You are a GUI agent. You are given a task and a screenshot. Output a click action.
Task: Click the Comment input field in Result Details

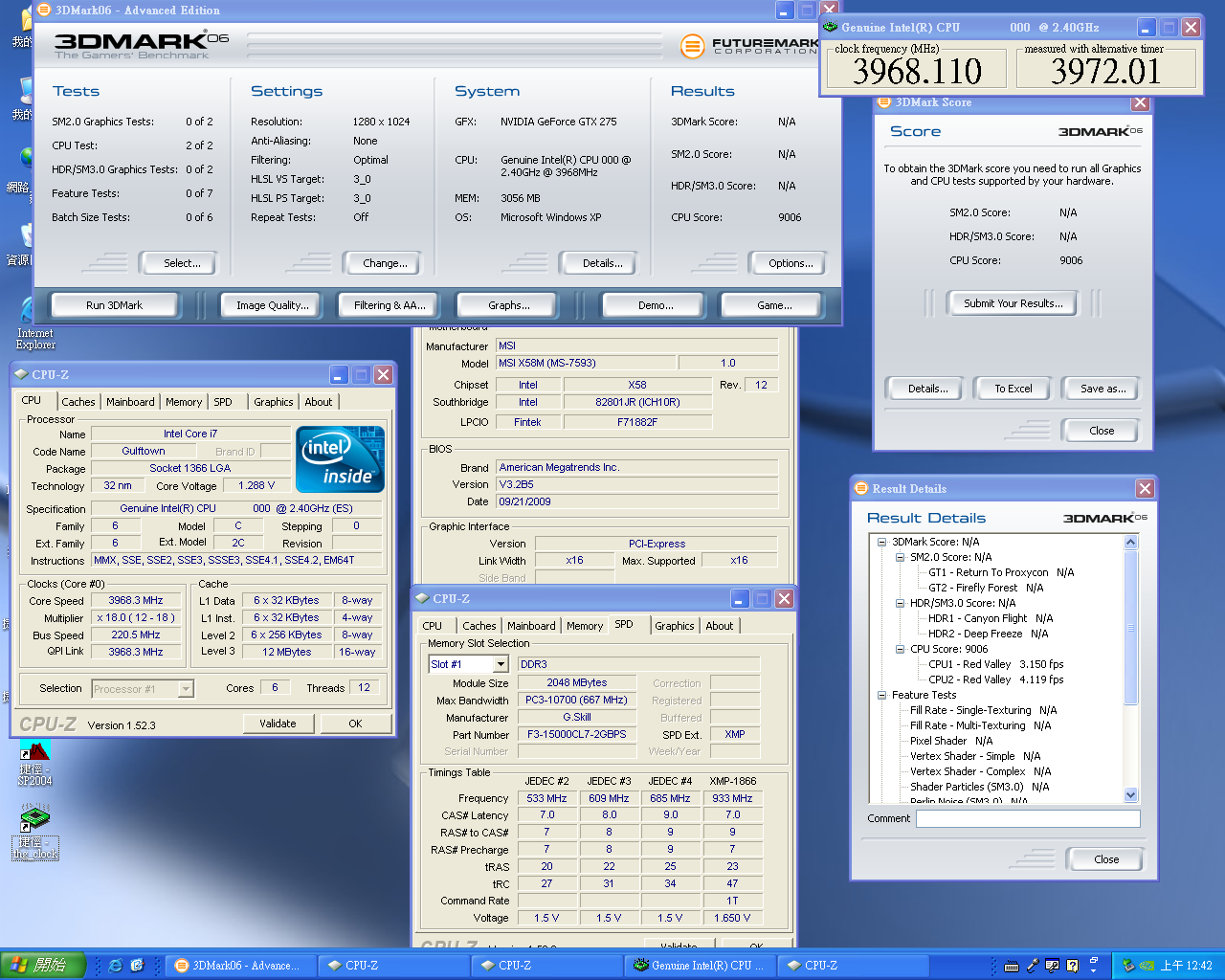1028,818
